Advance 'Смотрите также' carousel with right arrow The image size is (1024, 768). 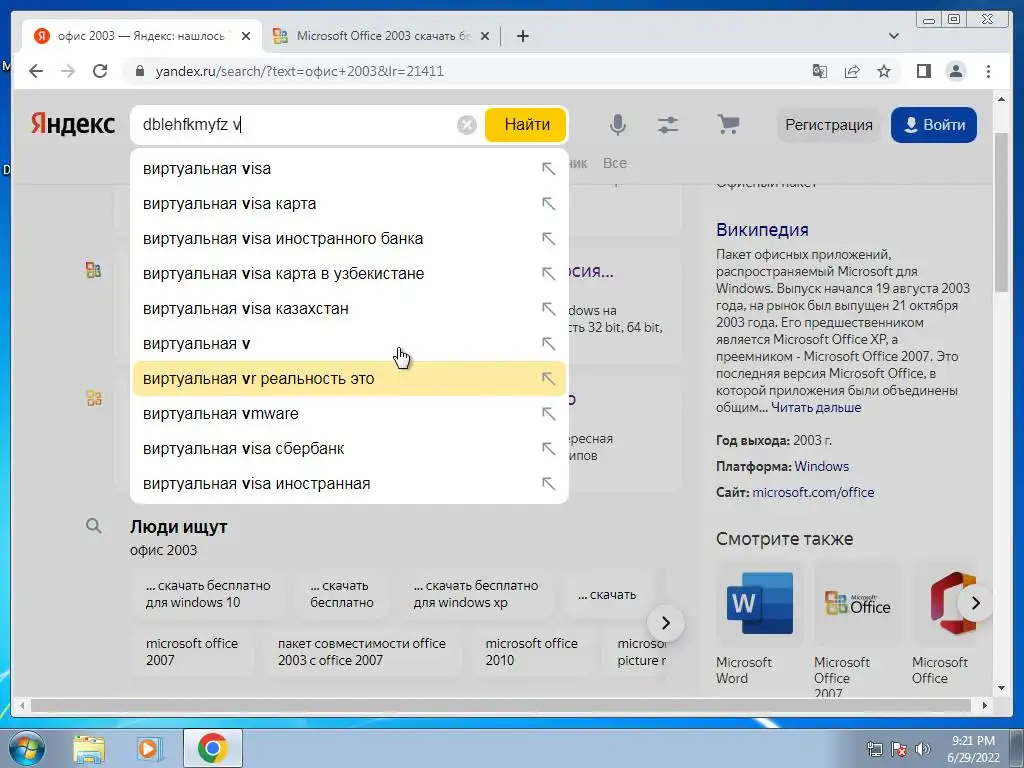975,603
